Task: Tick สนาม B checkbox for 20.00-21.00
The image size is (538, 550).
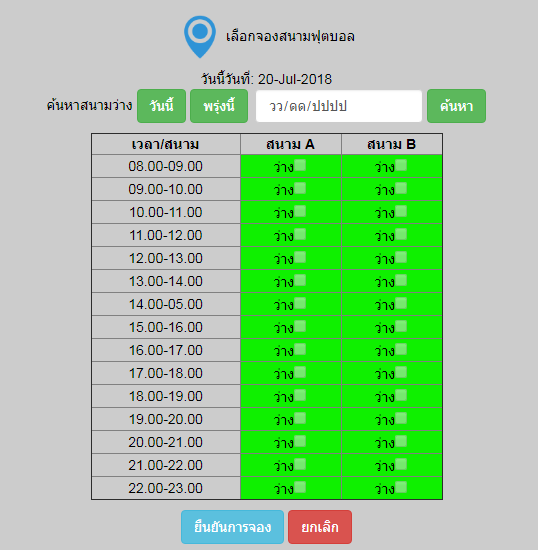Action: 401,441
